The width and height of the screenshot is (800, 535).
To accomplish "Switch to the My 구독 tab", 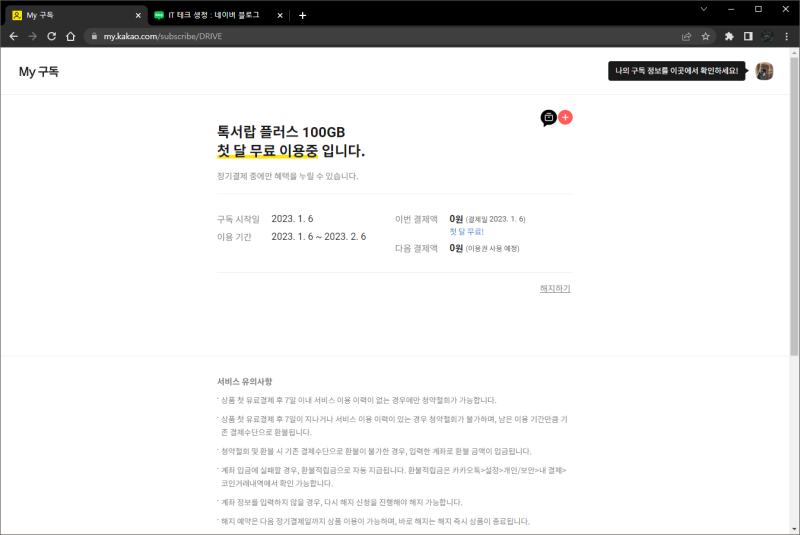I will pos(77,15).
